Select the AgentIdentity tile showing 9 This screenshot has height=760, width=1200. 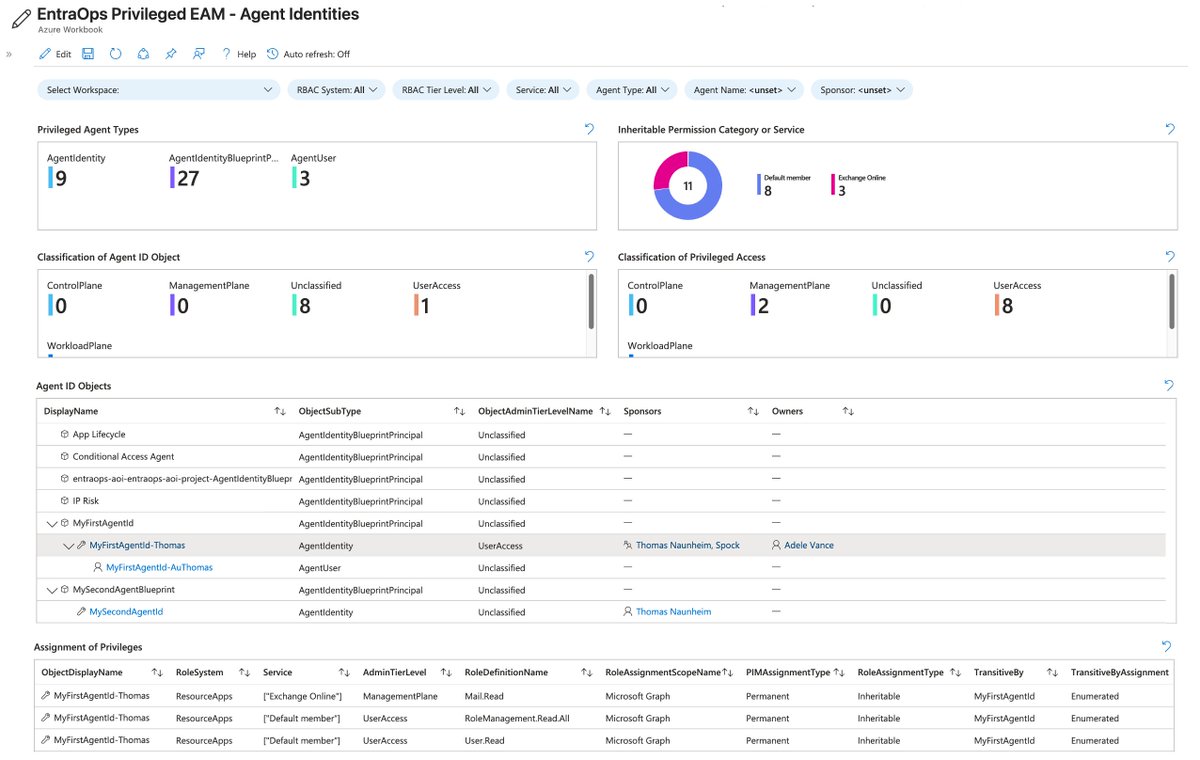tap(76, 170)
